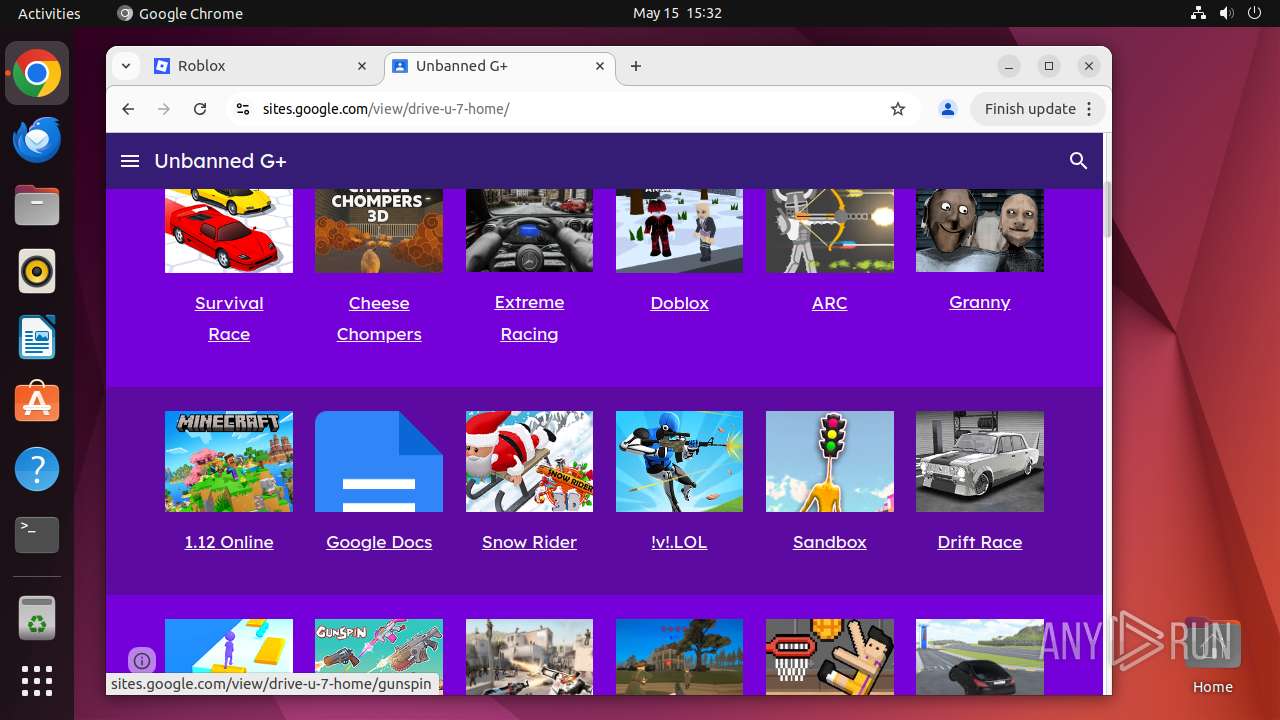Viewport: 1280px width, 720px height.
Task: Open the volume icon in top bar
Action: pyautogui.click(x=1226, y=13)
